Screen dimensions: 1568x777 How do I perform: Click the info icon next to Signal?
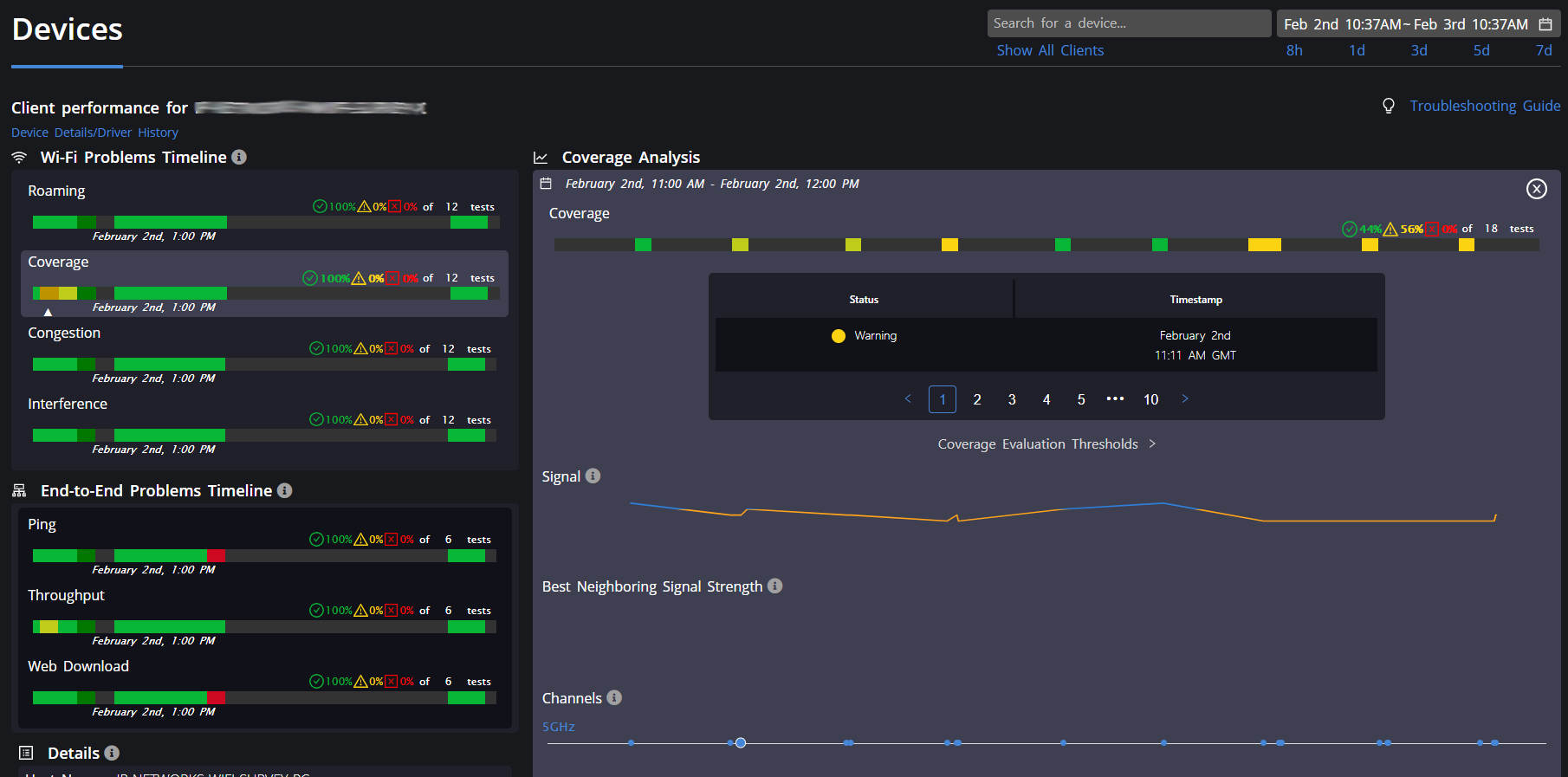593,476
